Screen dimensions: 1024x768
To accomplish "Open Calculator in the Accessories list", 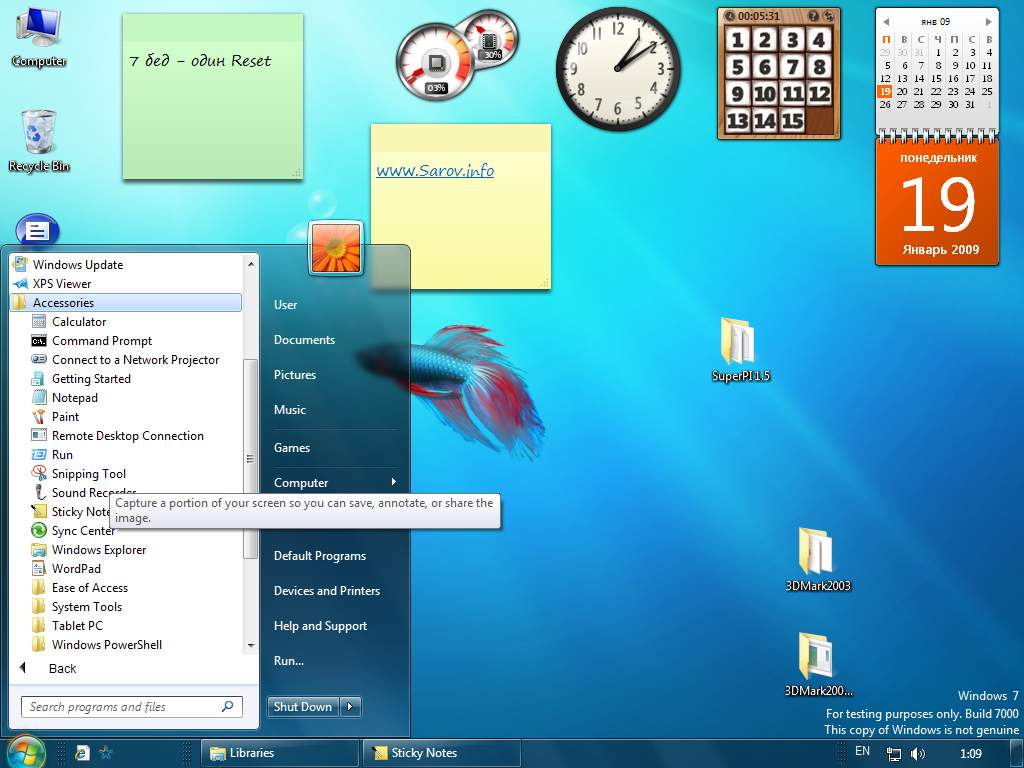I will pos(78,322).
